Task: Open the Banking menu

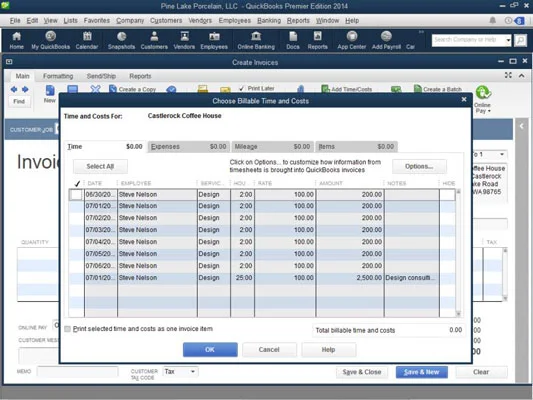Action: (269, 20)
